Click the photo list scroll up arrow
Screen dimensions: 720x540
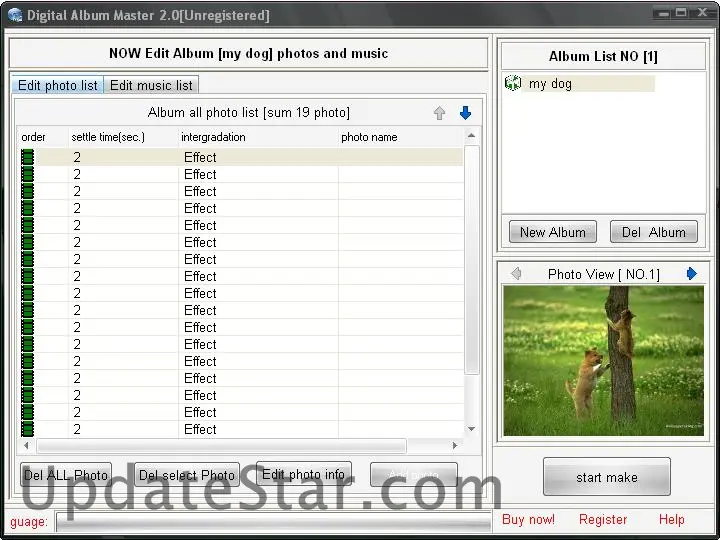(x=471, y=135)
